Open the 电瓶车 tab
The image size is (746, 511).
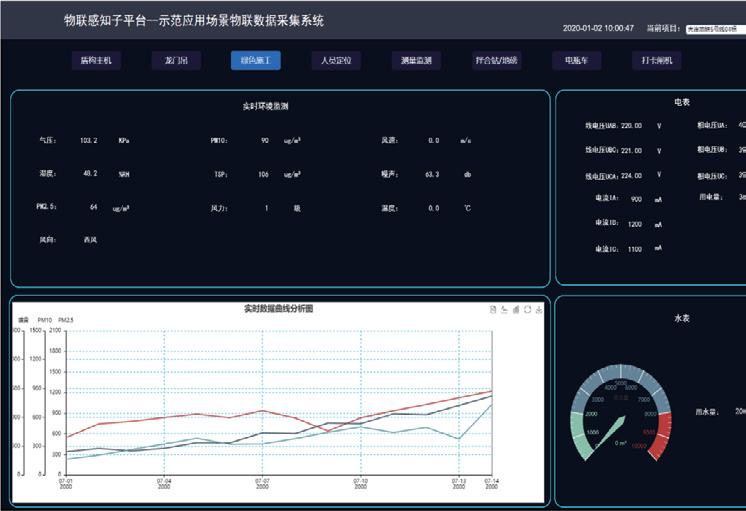pyautogui.click(x=577, y=60)
